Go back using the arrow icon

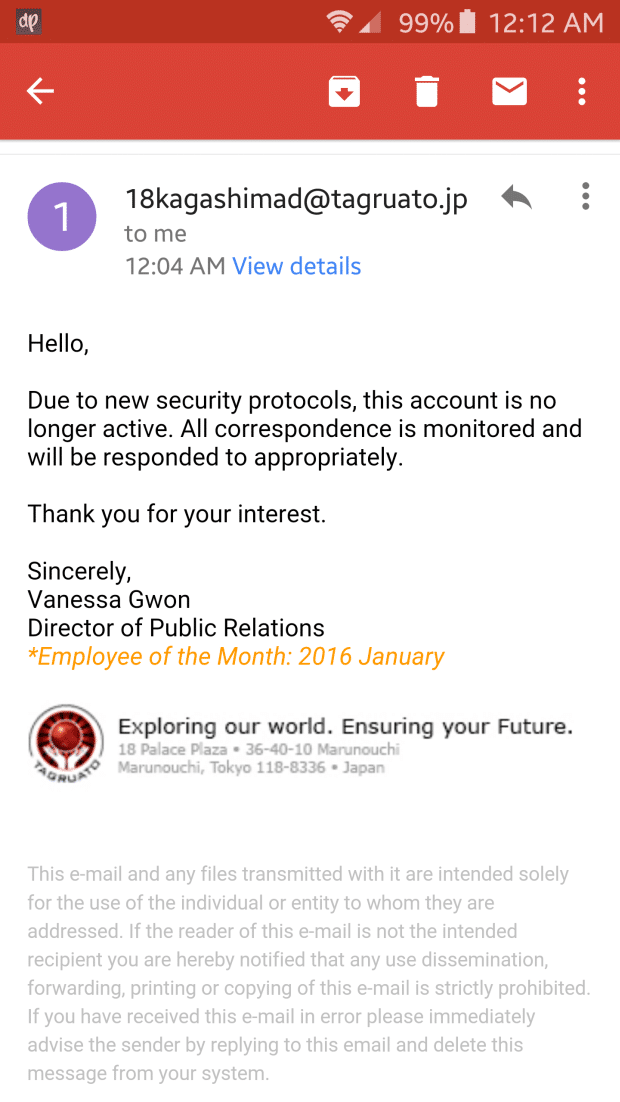coord(40,92)
